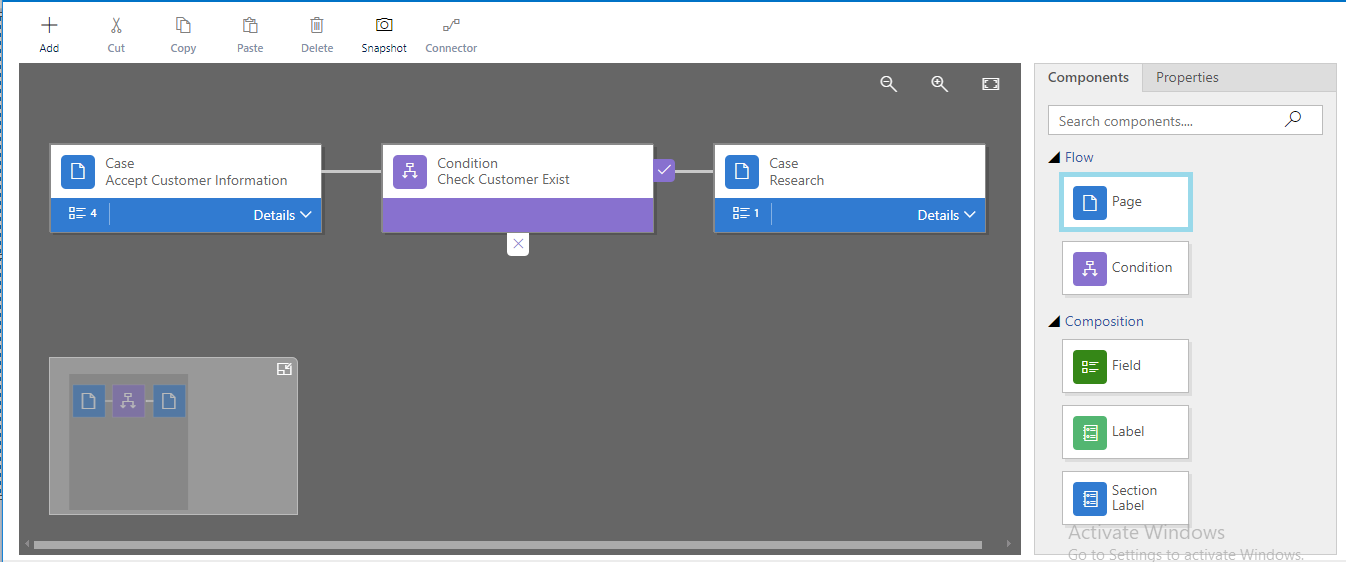Viewport: 1346px width, 562px height.
Task: Click the X branch below Condition
Action: pos(518,243)
